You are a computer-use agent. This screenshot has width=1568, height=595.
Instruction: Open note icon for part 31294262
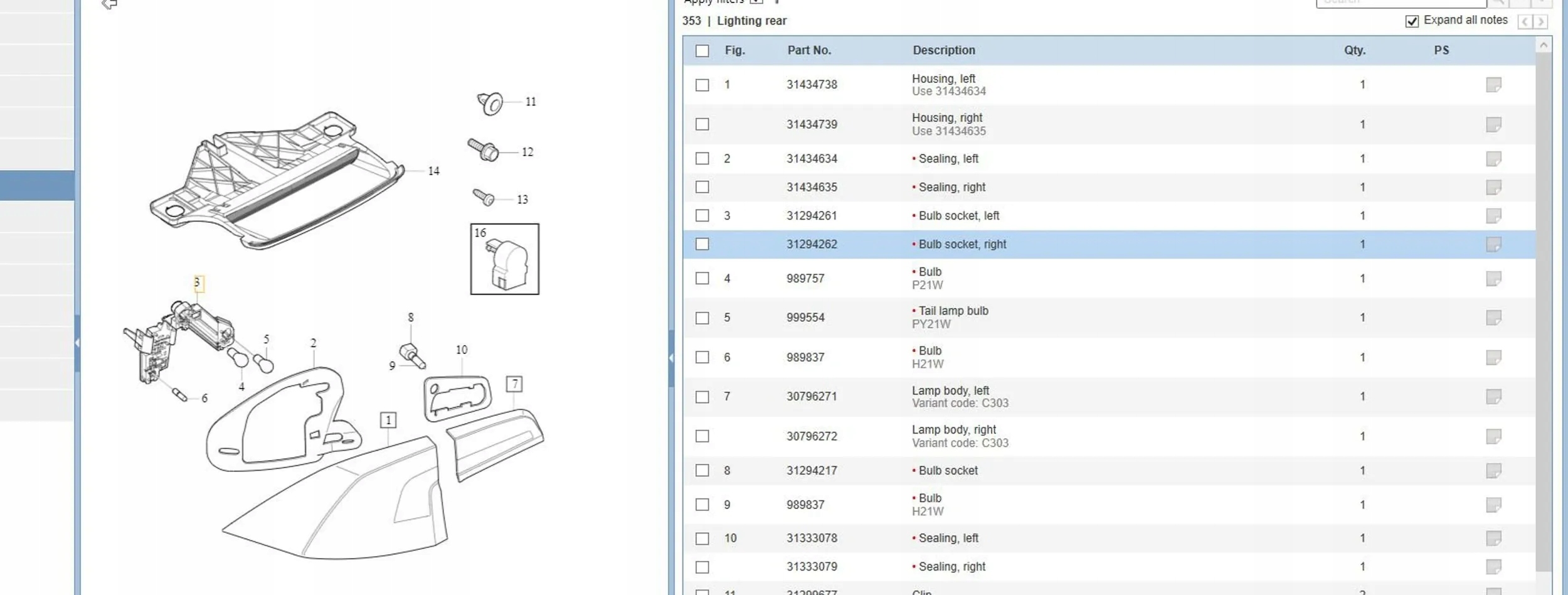[1493, 244]
